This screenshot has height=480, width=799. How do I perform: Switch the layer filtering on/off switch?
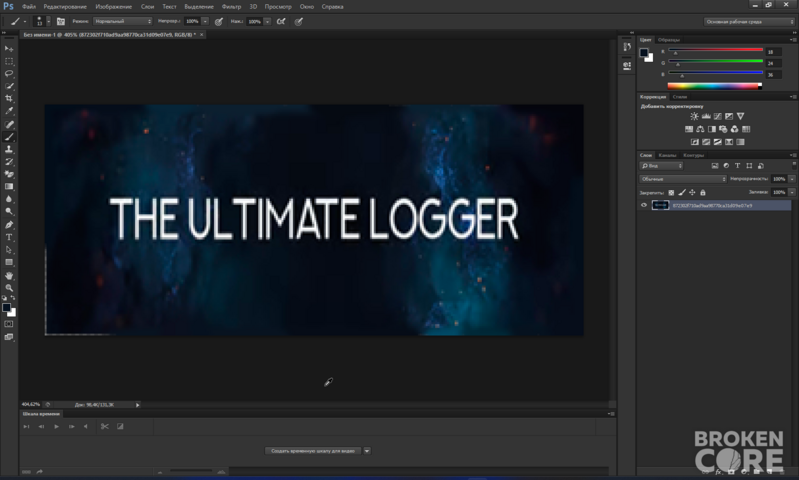coord(793,165)
